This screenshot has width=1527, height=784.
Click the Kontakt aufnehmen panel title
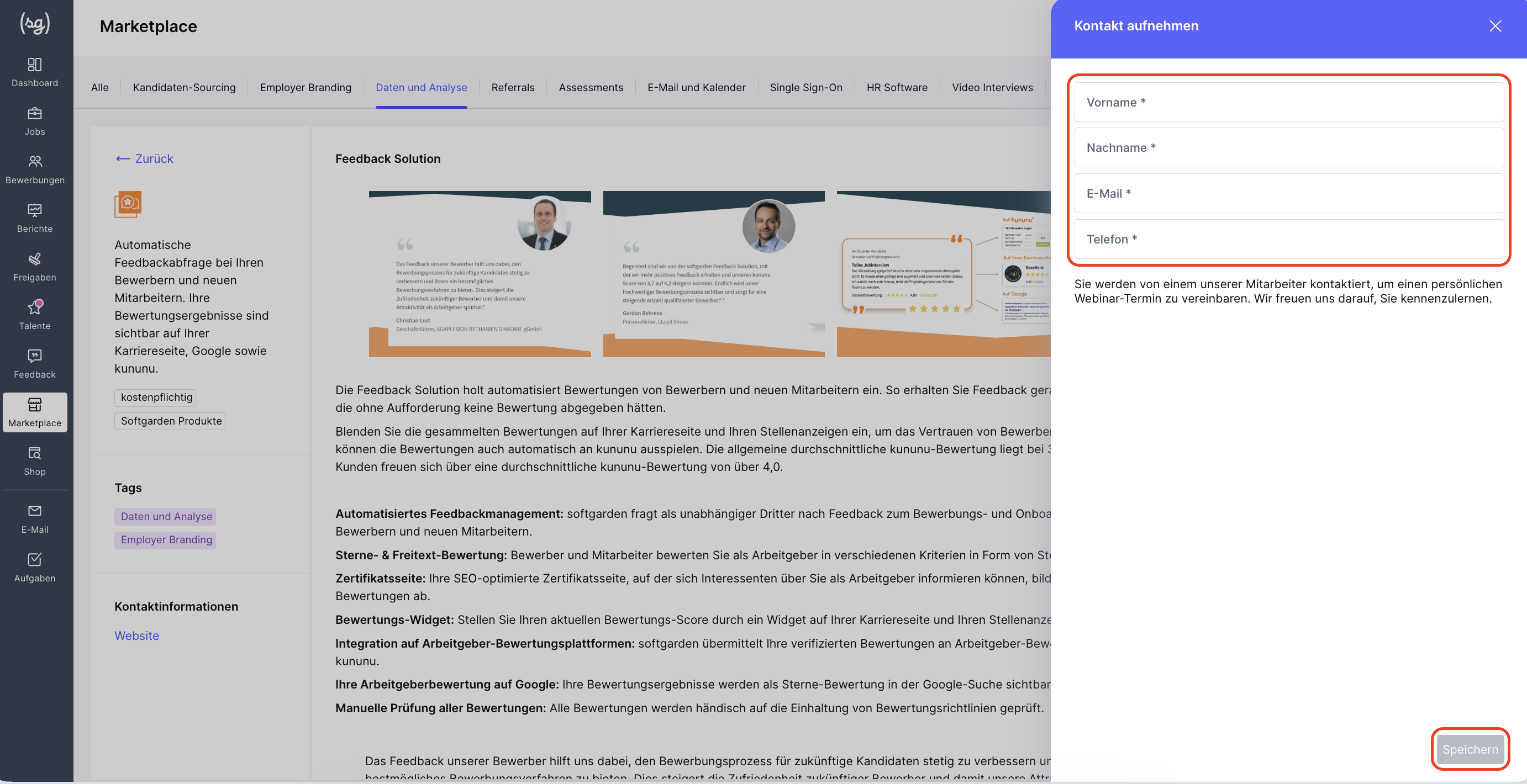pos(1136,25)
